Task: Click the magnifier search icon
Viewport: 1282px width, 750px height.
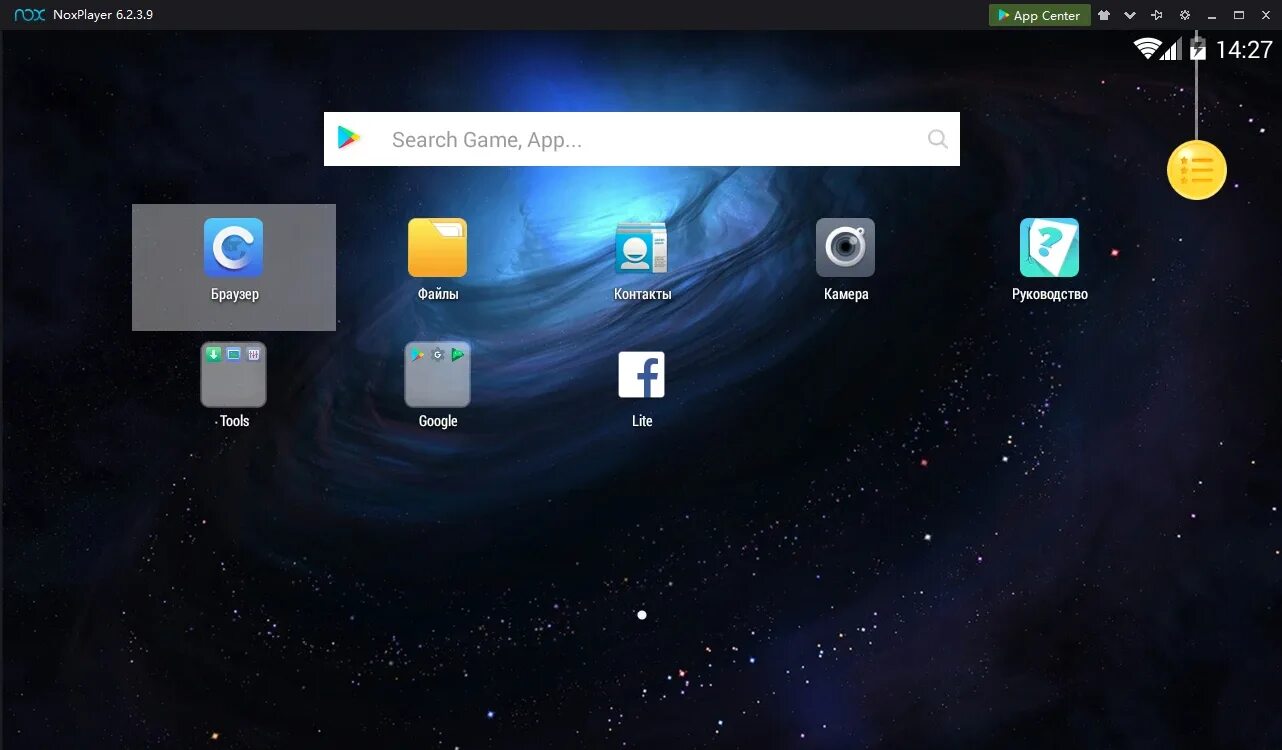Action: (x=938, y=139)
